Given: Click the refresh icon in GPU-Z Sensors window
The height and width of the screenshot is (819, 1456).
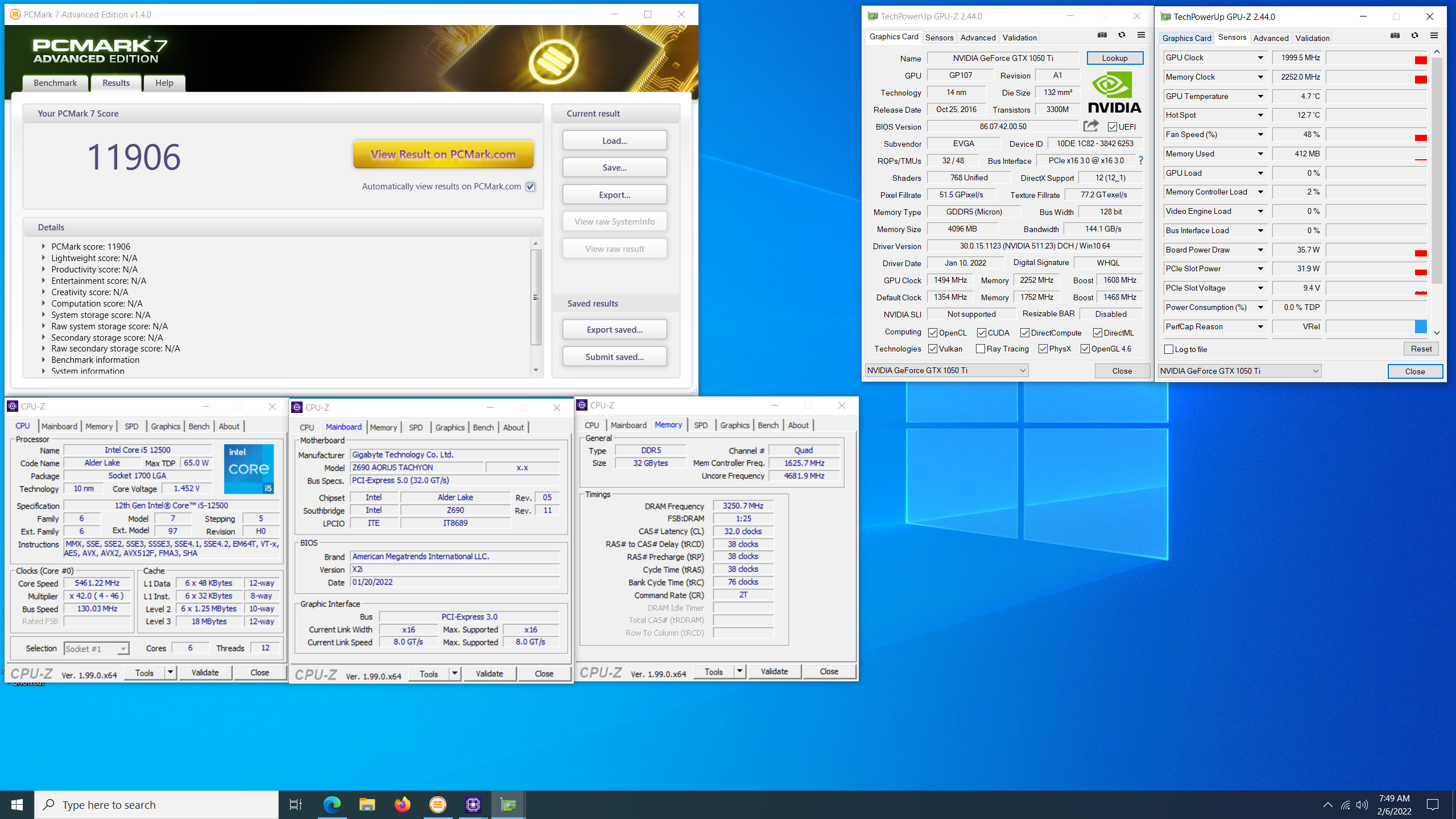Looking at the screenshot, I should [x=1414, y=36].
